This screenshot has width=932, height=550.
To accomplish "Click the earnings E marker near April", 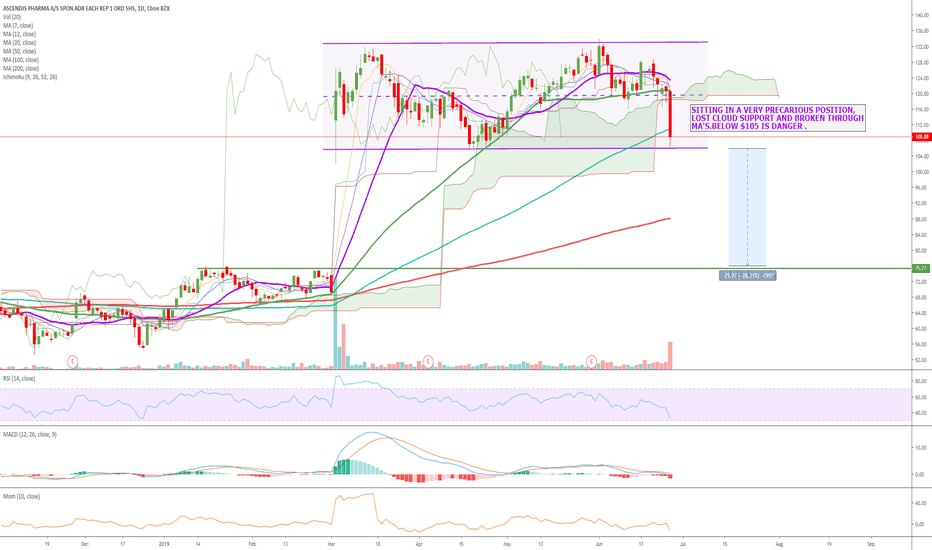I will coord(427,361).
